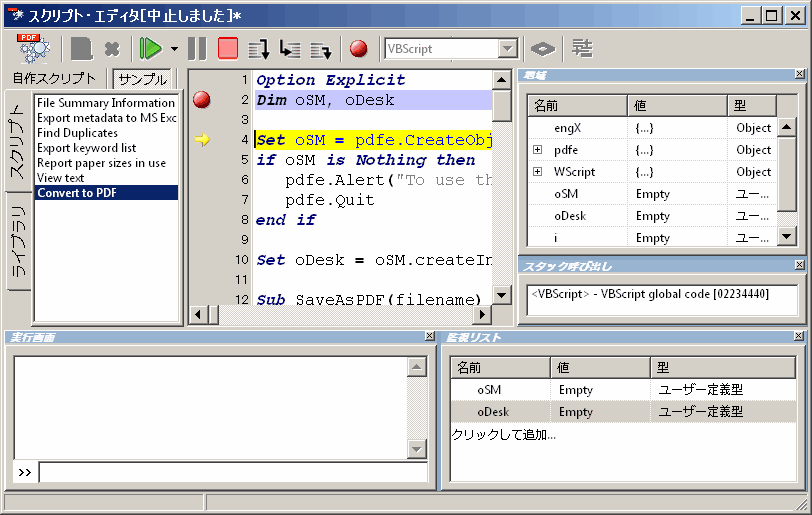
Task: Pause script execution
Action: tap(197, 49)
